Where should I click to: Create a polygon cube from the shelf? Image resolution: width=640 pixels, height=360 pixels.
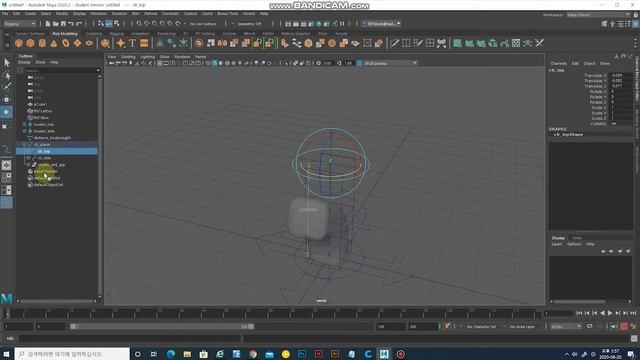coord(31,43)
